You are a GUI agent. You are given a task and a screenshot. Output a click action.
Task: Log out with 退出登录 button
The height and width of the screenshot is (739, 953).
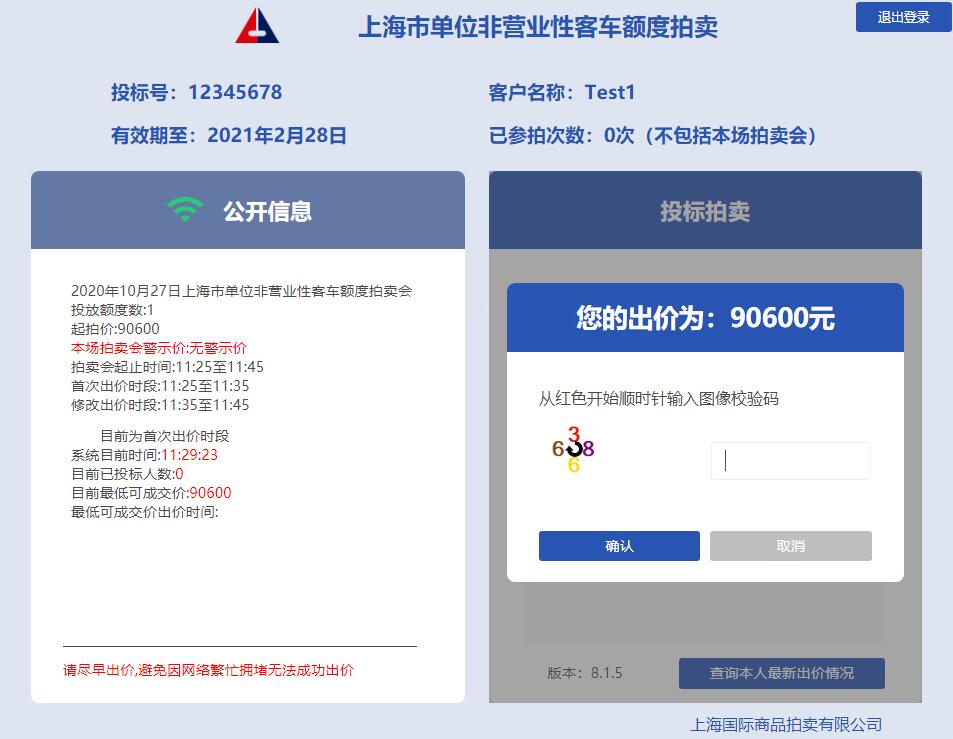pos(903,17)
